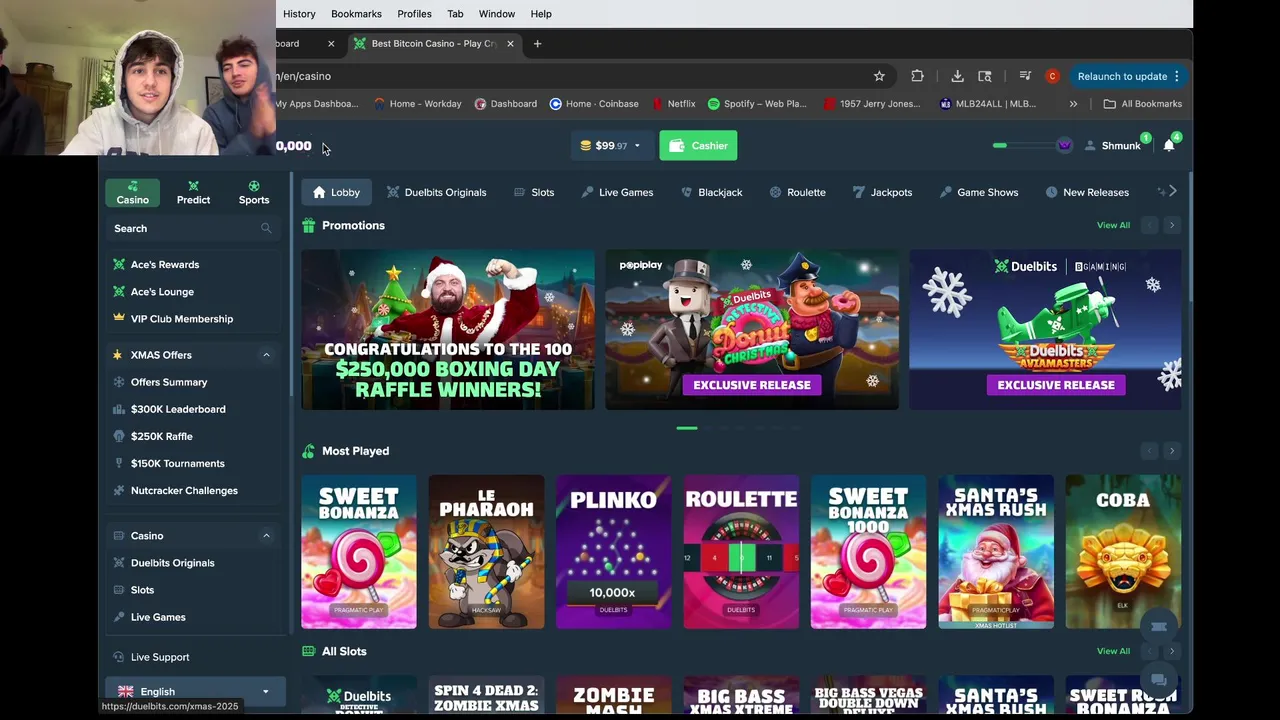The image size is (1280, 720).
Task: Open $300K Leaderboard link
Action: coord(178,409)
